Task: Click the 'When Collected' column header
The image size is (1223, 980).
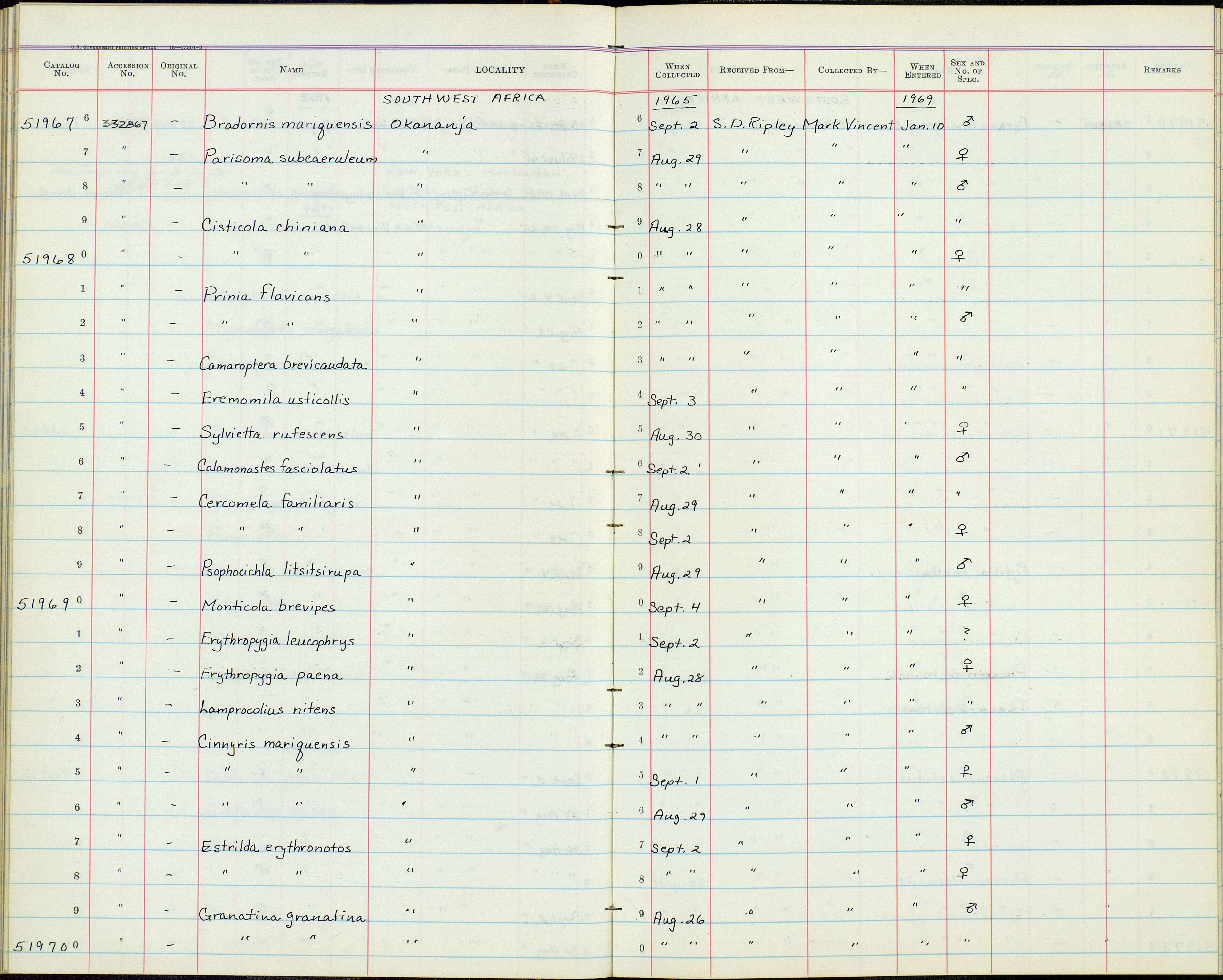Action: 677,70
